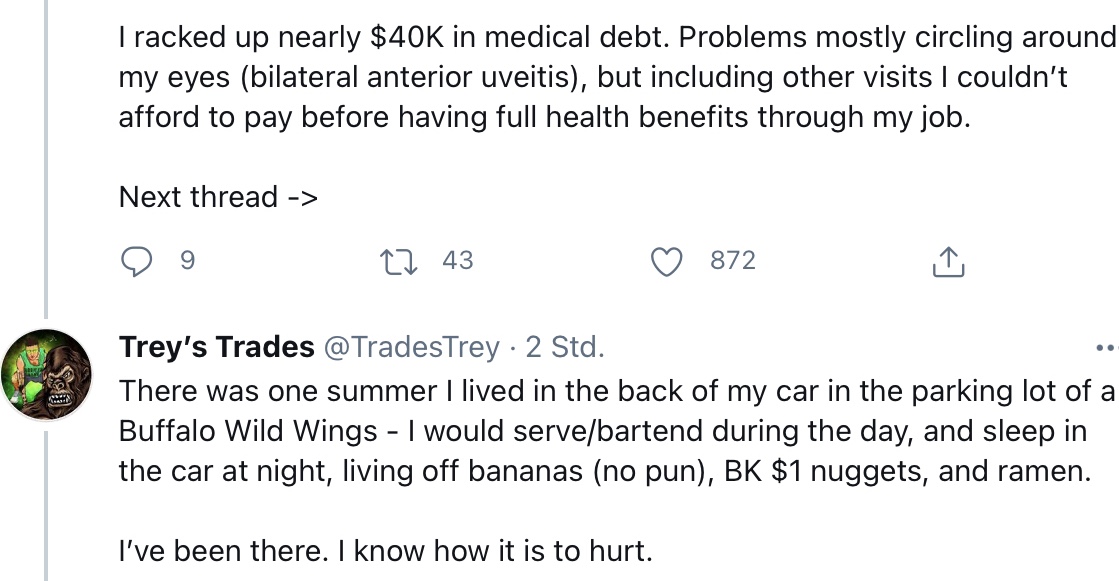Open more options ellipsis on Trey's tweet
The width and height of the screenshot is (1119, 581).
pyautogui.click(x=1106, y=349)
